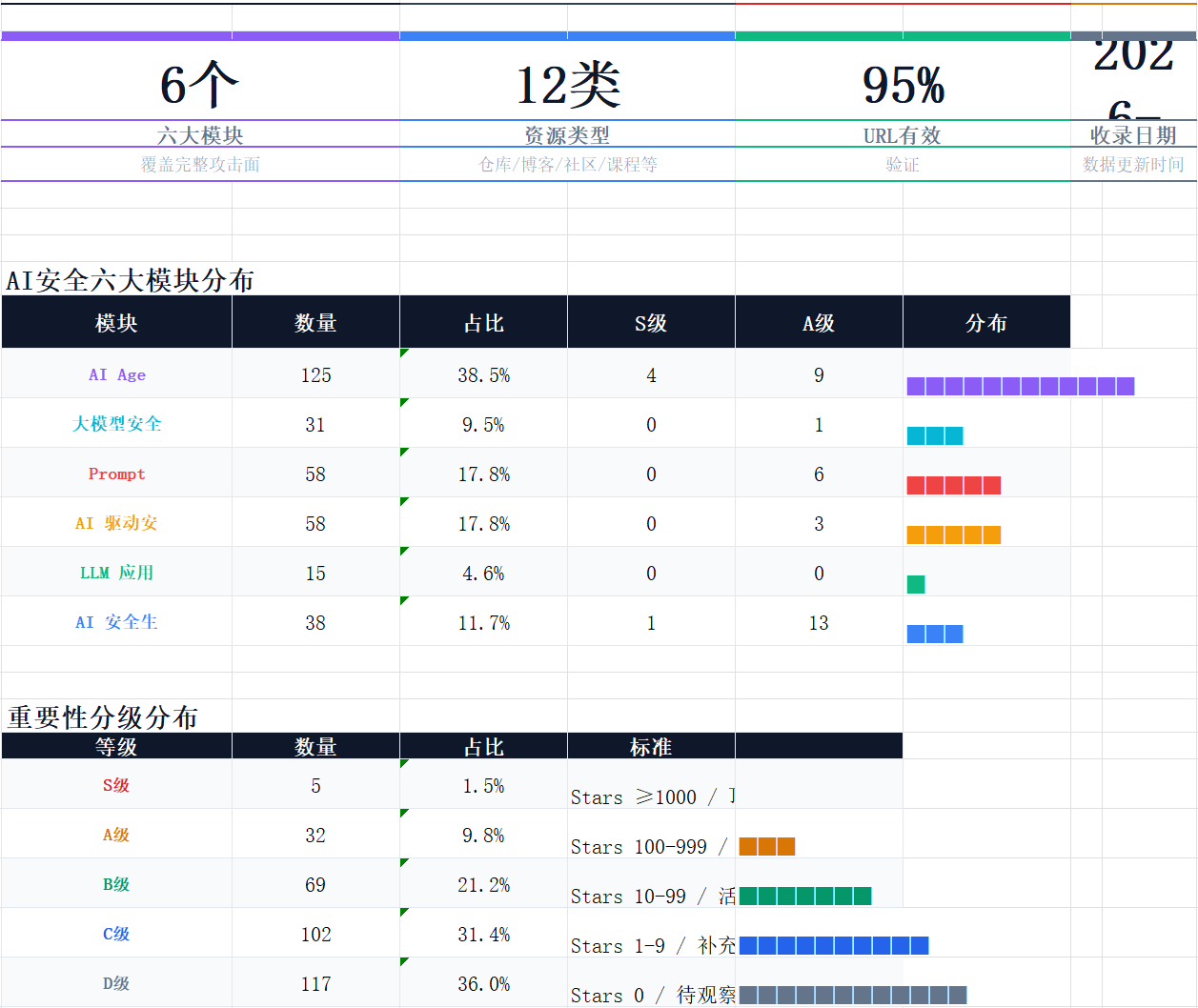Click the 'A级' header in module table
This screenshot has height=1008, width=1198.
[819, 322]
